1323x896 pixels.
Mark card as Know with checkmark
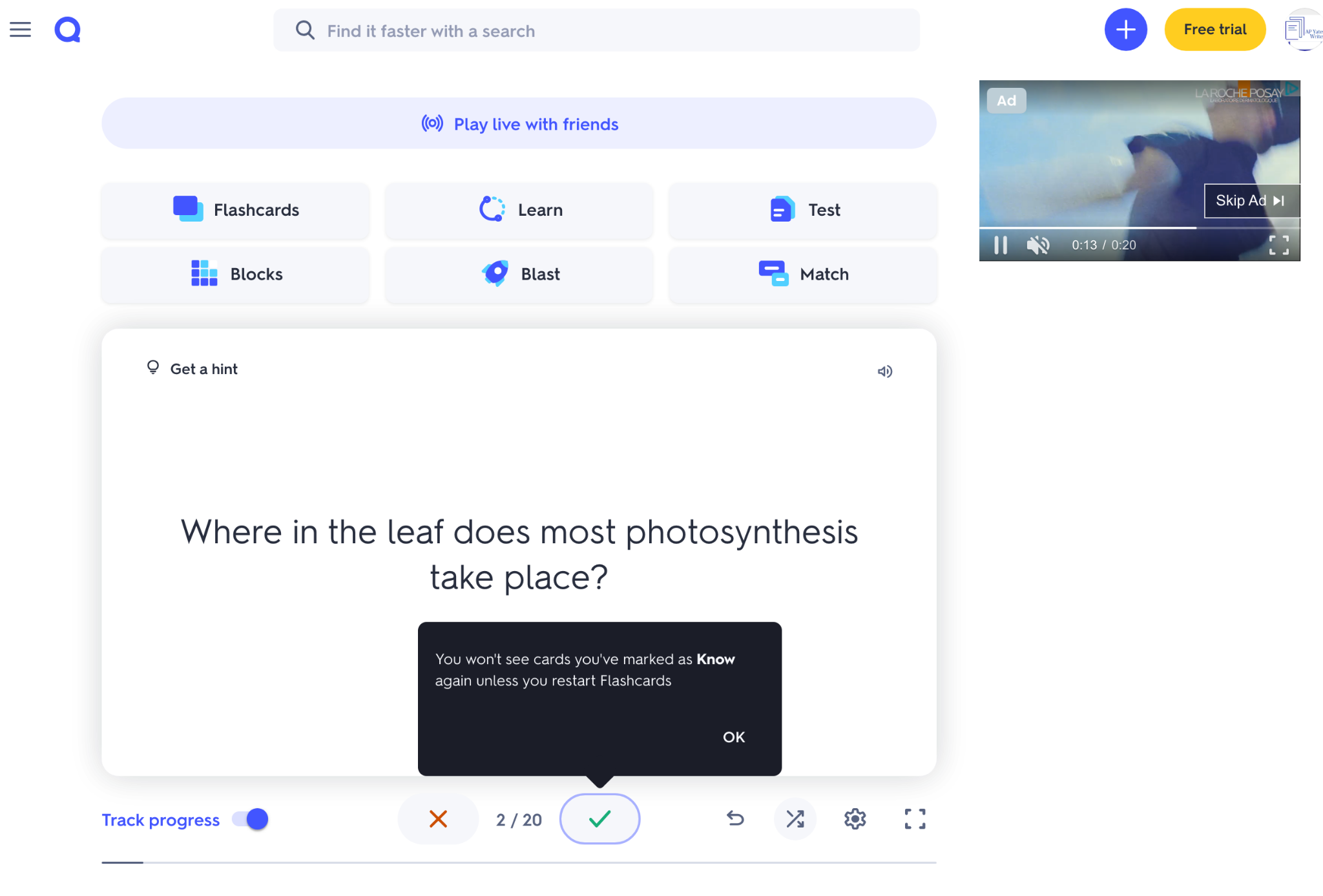click(x=599, y=819)
